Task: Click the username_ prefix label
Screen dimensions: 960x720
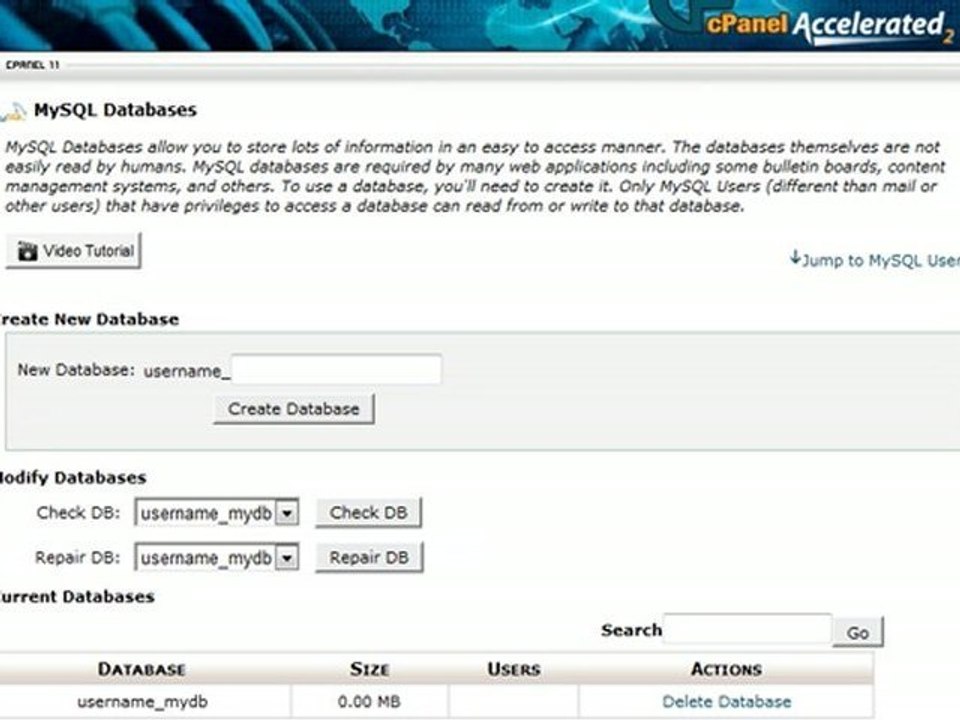Action: click(186, 371)
